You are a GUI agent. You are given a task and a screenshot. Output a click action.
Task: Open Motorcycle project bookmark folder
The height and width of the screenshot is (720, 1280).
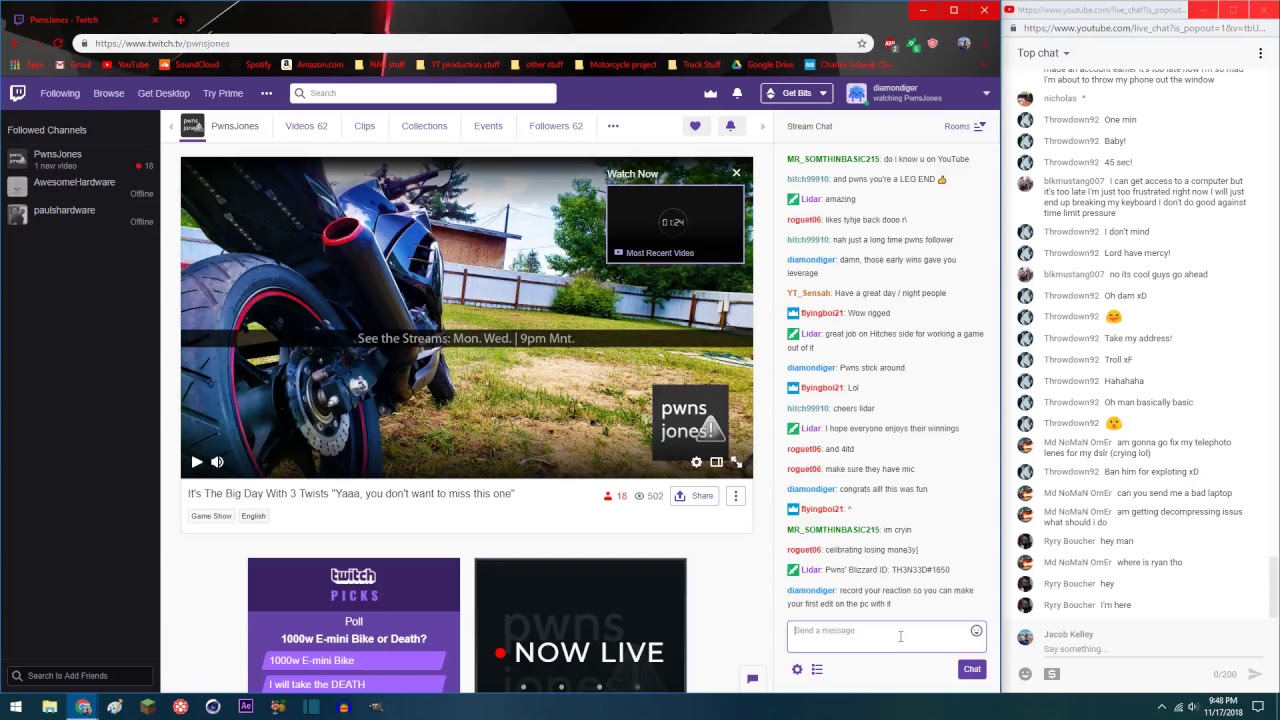pyautogui.click(x=615, y=65)
